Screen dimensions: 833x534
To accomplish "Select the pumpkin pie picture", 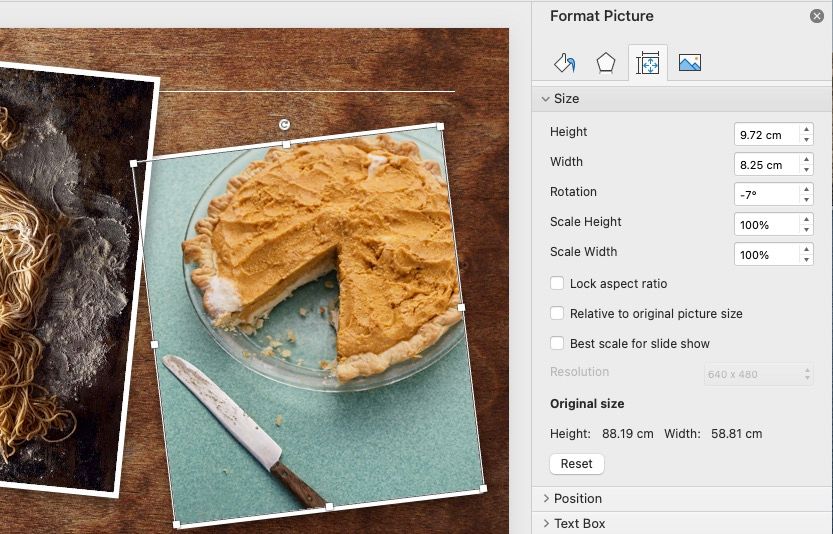I will click(311, 324).
